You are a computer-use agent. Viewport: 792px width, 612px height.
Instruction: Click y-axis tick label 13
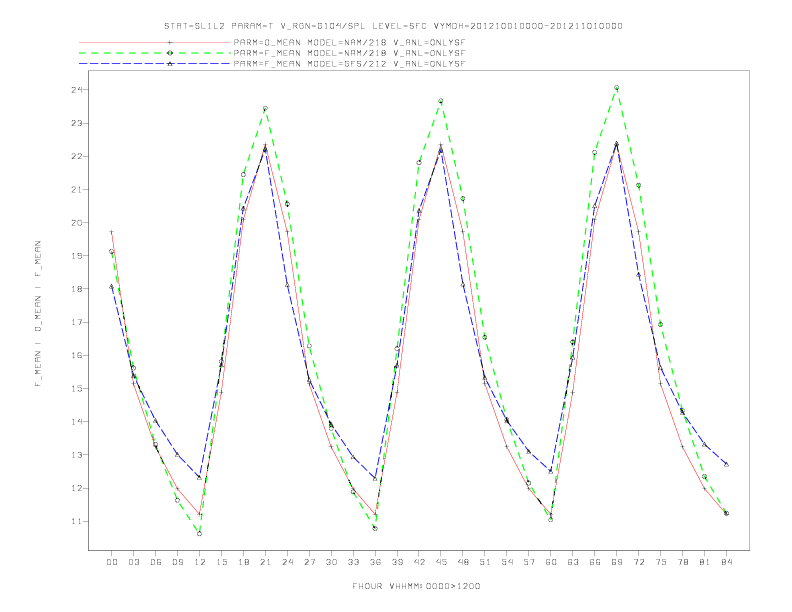(x=77, y=455)
